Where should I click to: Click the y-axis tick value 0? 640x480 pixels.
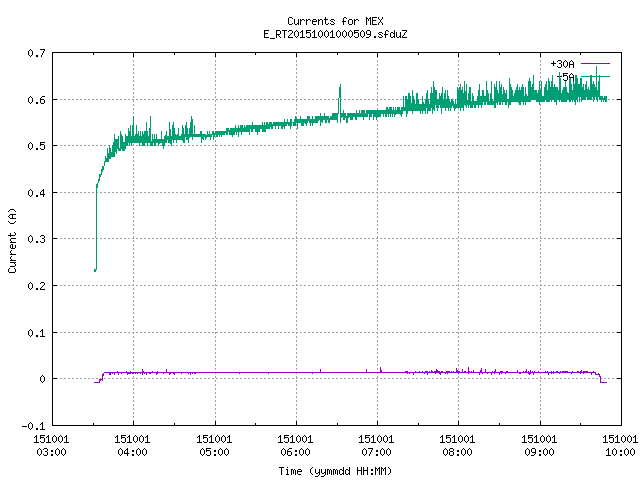[x=42, y=379]
